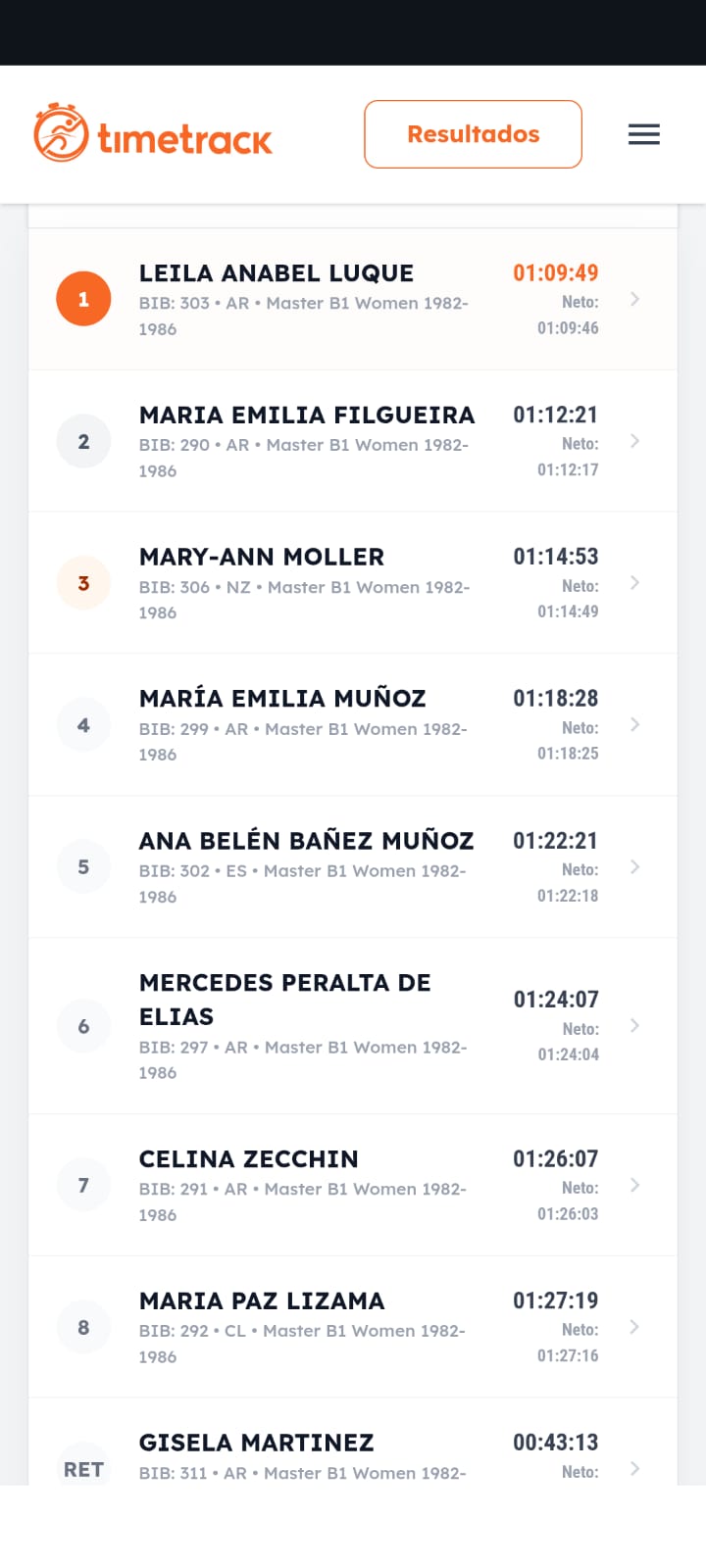
Task: Click the third place position badge
Action: [x=83, y=583]
